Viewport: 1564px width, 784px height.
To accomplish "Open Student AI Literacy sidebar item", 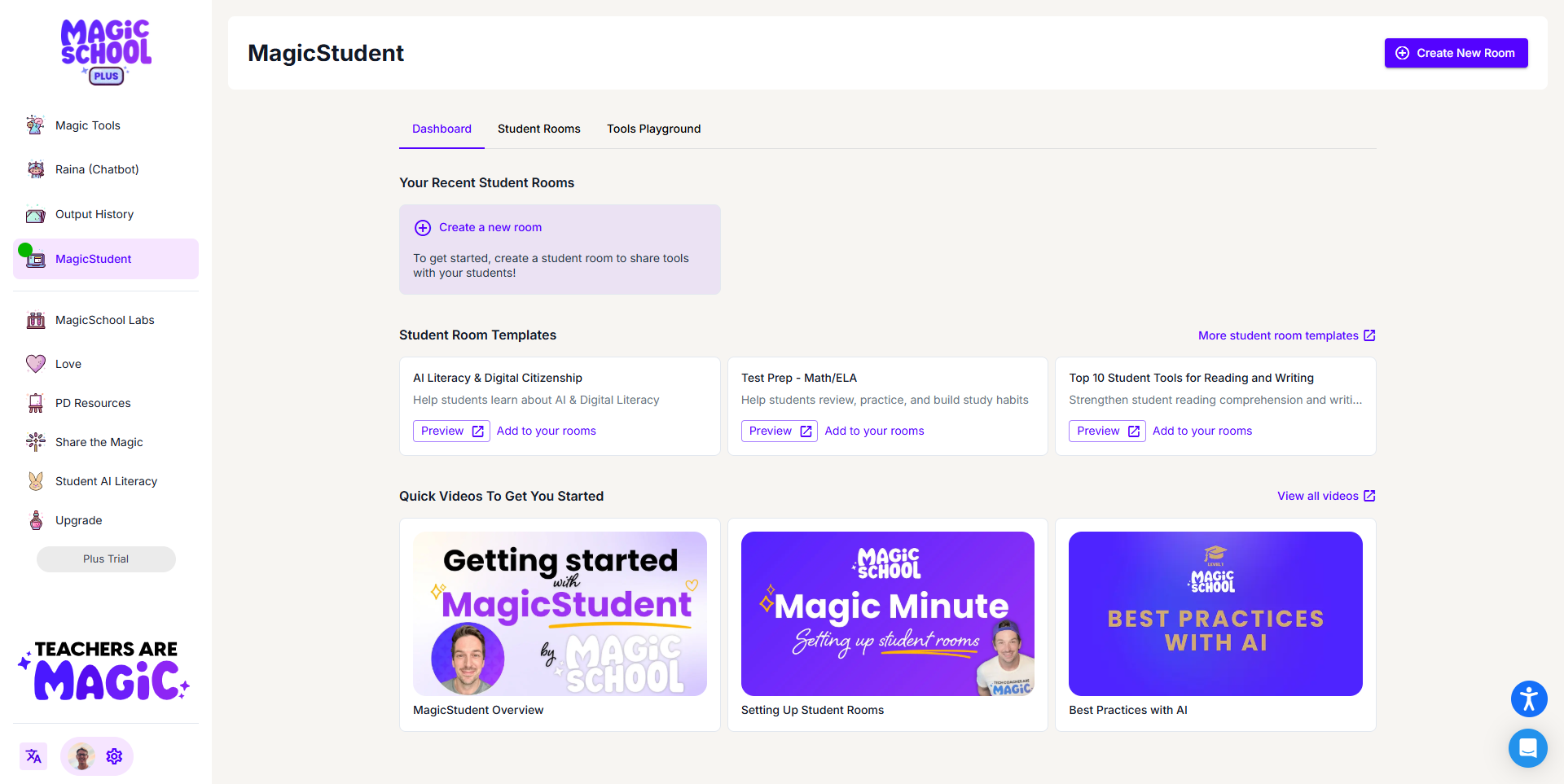I will (x=106, y=481).
